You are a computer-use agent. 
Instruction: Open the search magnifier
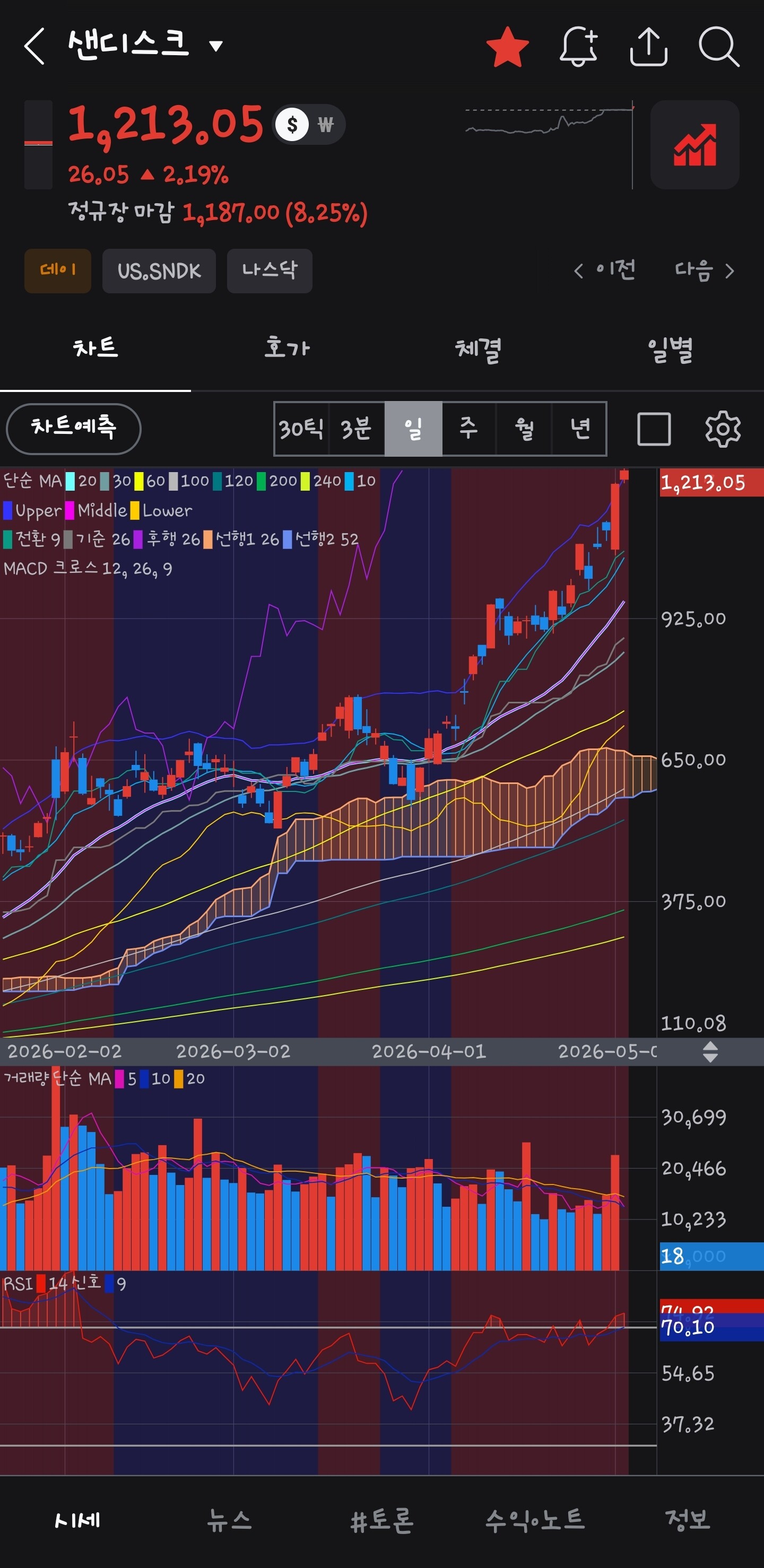[719, 46]
